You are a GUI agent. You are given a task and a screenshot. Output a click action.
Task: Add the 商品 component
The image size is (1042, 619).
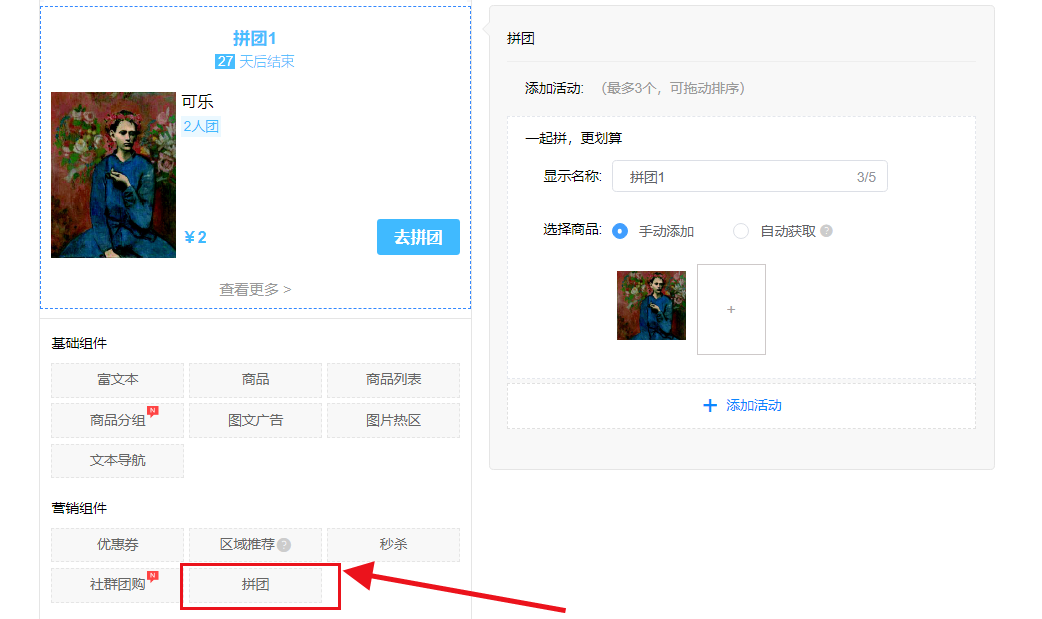click(255, 380)
